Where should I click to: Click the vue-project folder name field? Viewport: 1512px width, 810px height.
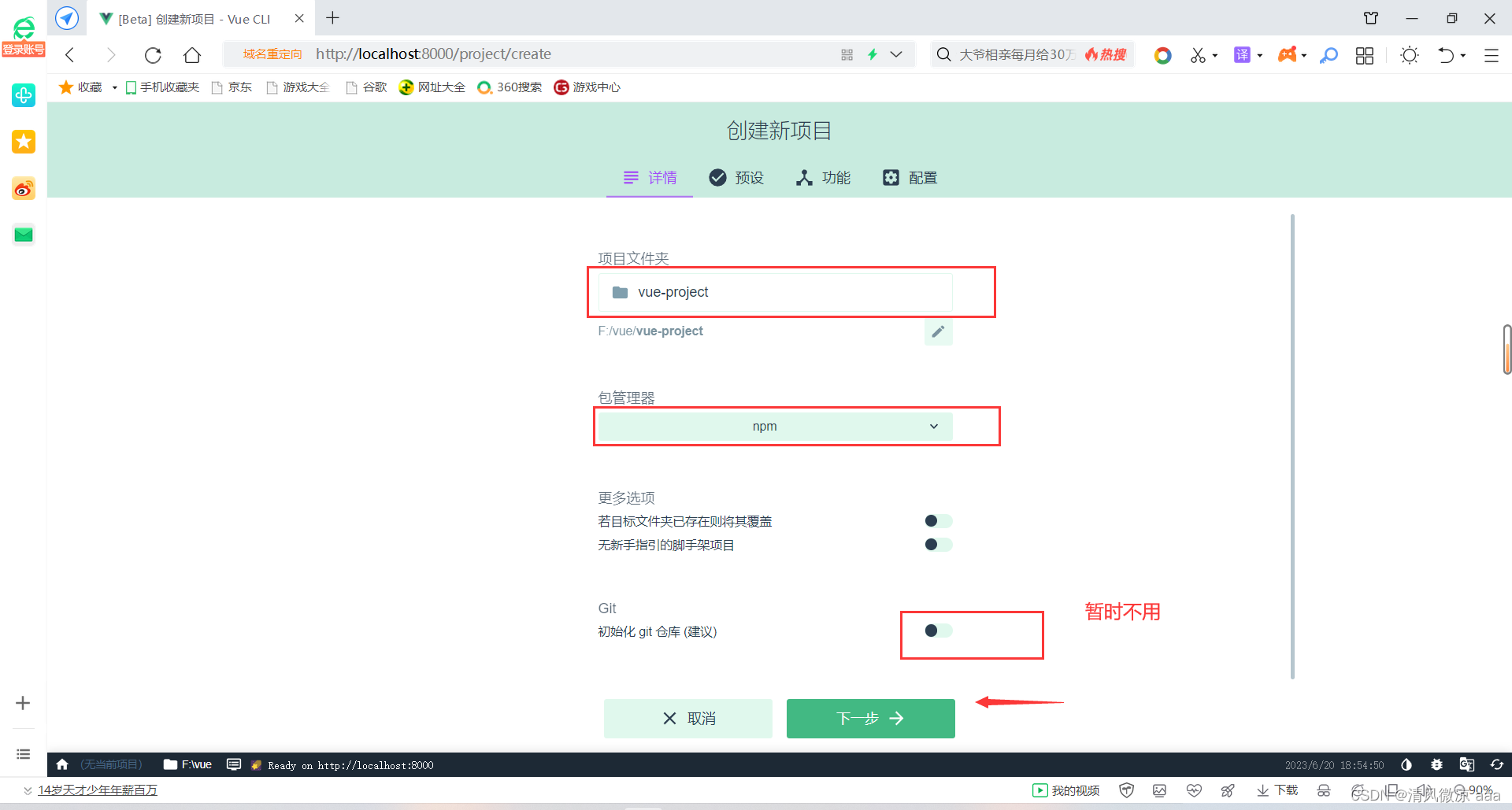point(776,292)
